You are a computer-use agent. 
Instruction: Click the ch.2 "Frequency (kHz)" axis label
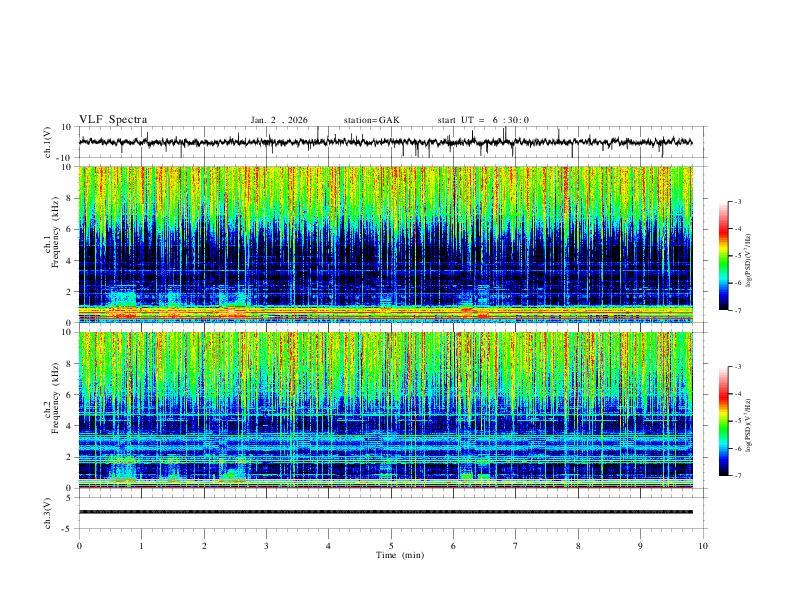(x=55, y=398)
